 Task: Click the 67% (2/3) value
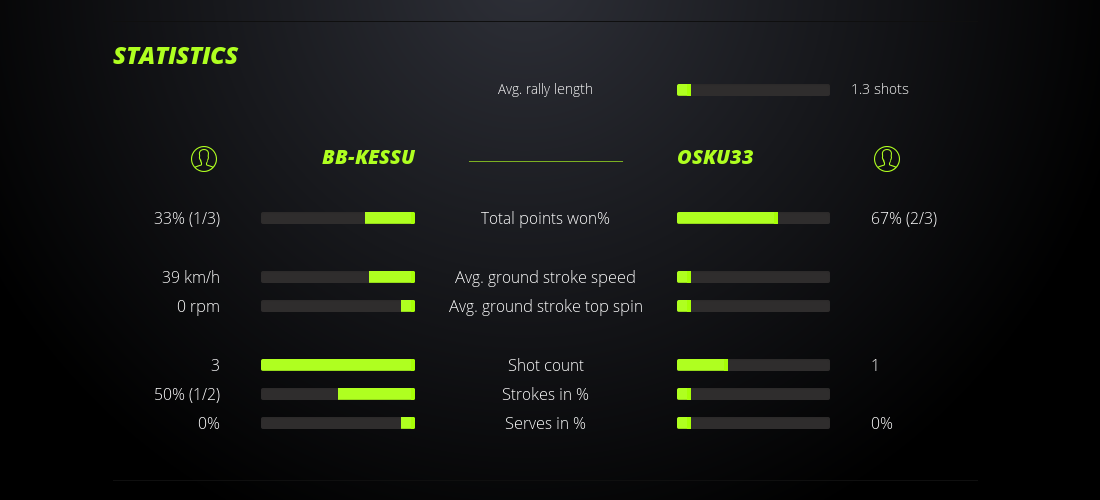[904, 218]
